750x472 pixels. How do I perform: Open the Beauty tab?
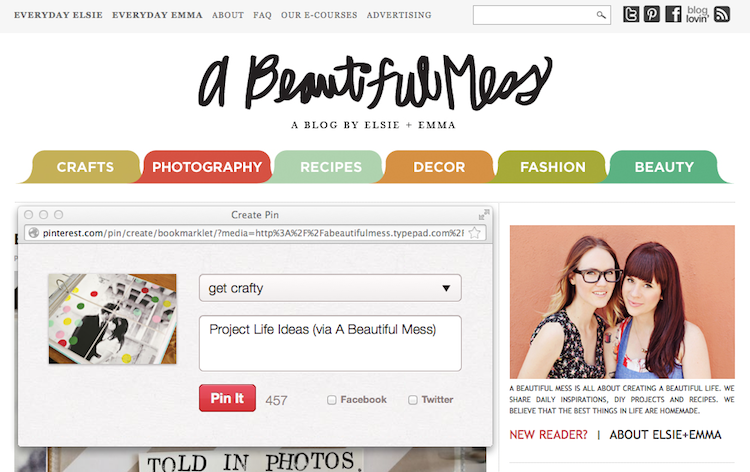664,167
